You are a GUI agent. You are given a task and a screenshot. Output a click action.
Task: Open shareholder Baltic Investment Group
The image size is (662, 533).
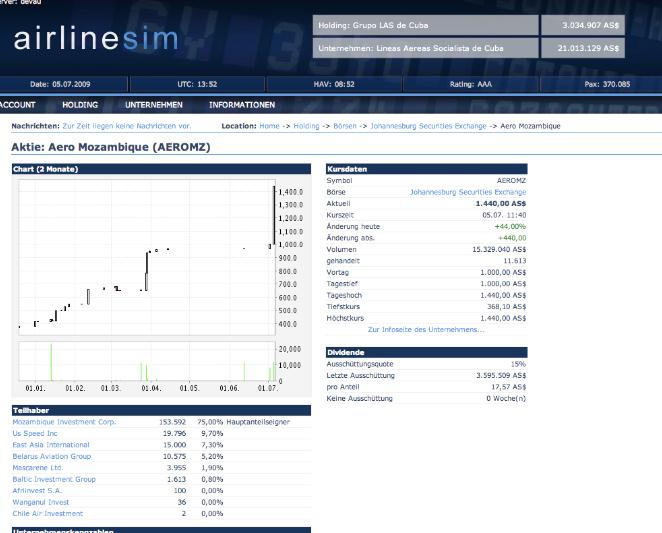pyautogui.click(x=54, y=479)
